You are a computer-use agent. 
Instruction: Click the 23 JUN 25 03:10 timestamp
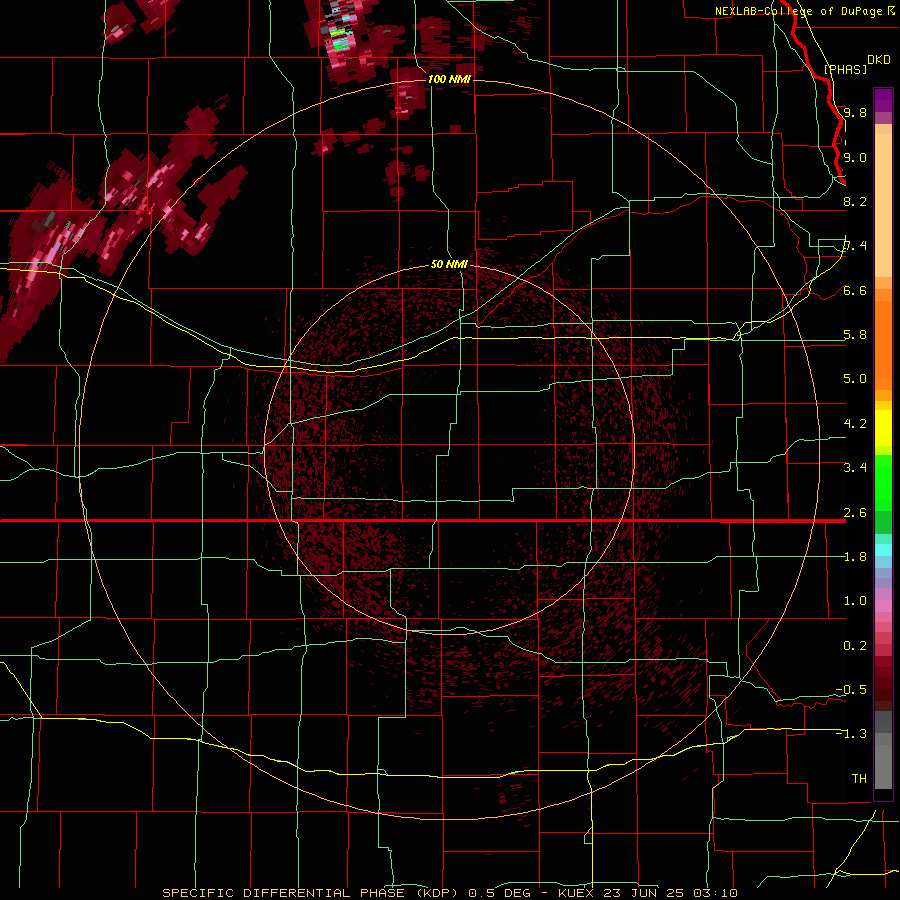point(672,893)
